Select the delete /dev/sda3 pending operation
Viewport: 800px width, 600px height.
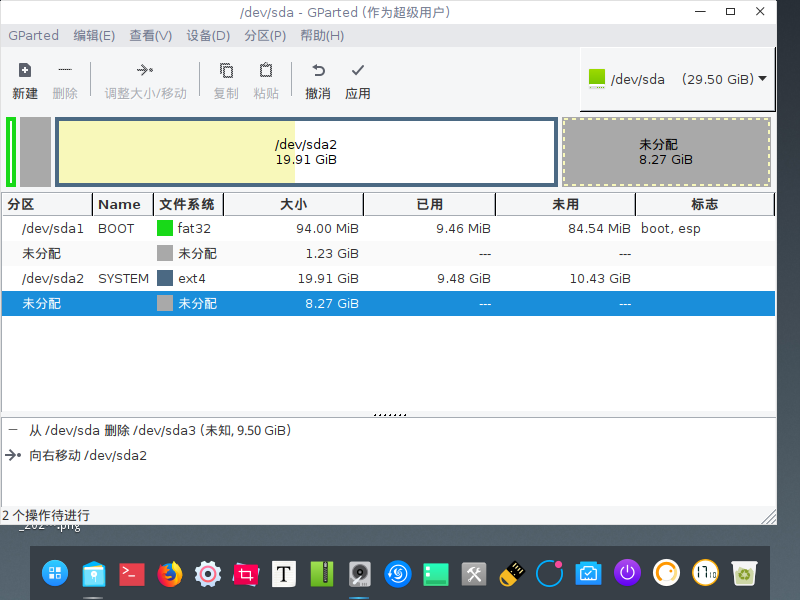pos(160,431)
